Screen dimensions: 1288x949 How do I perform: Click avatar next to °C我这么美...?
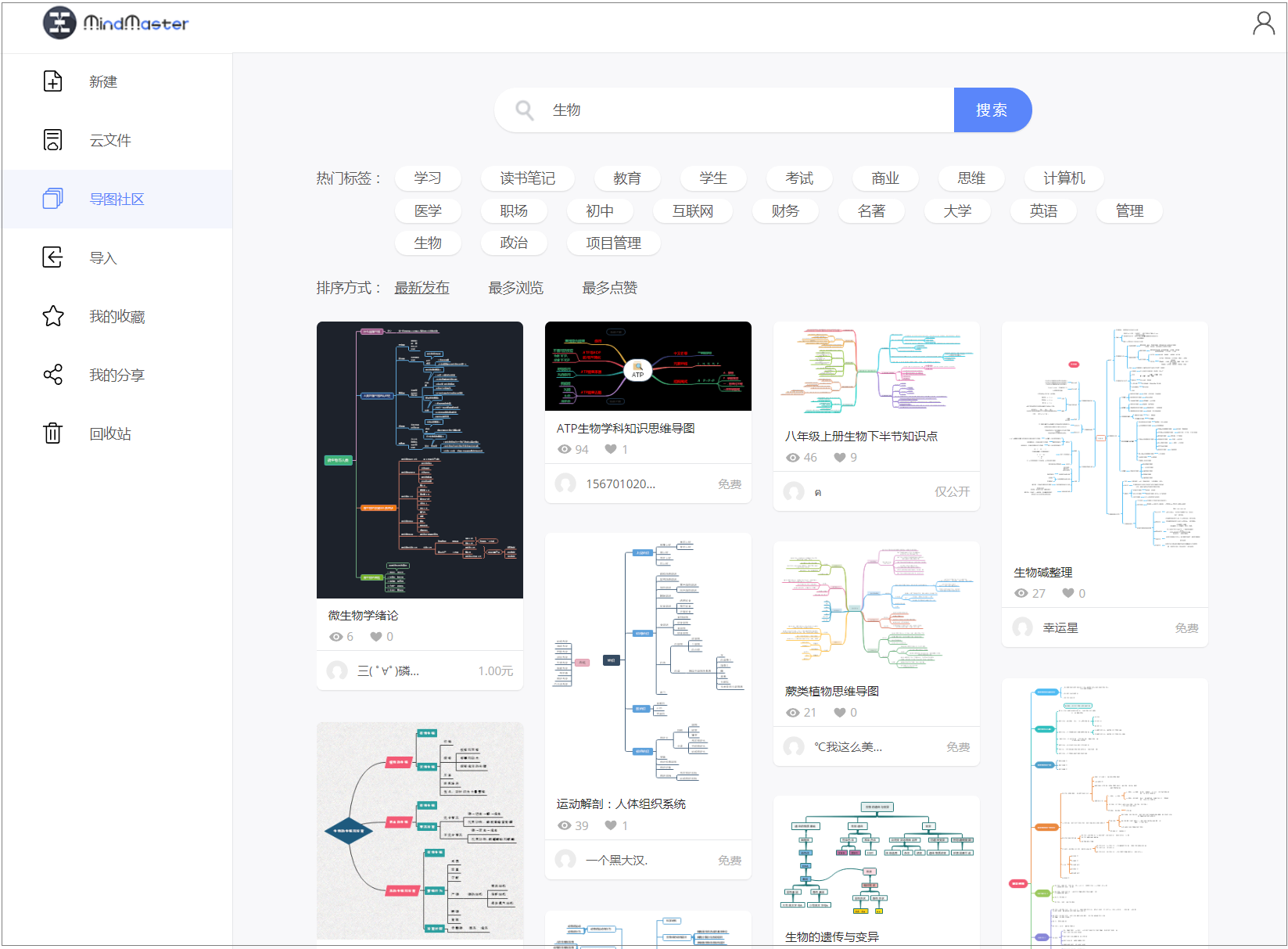(794, 746)
